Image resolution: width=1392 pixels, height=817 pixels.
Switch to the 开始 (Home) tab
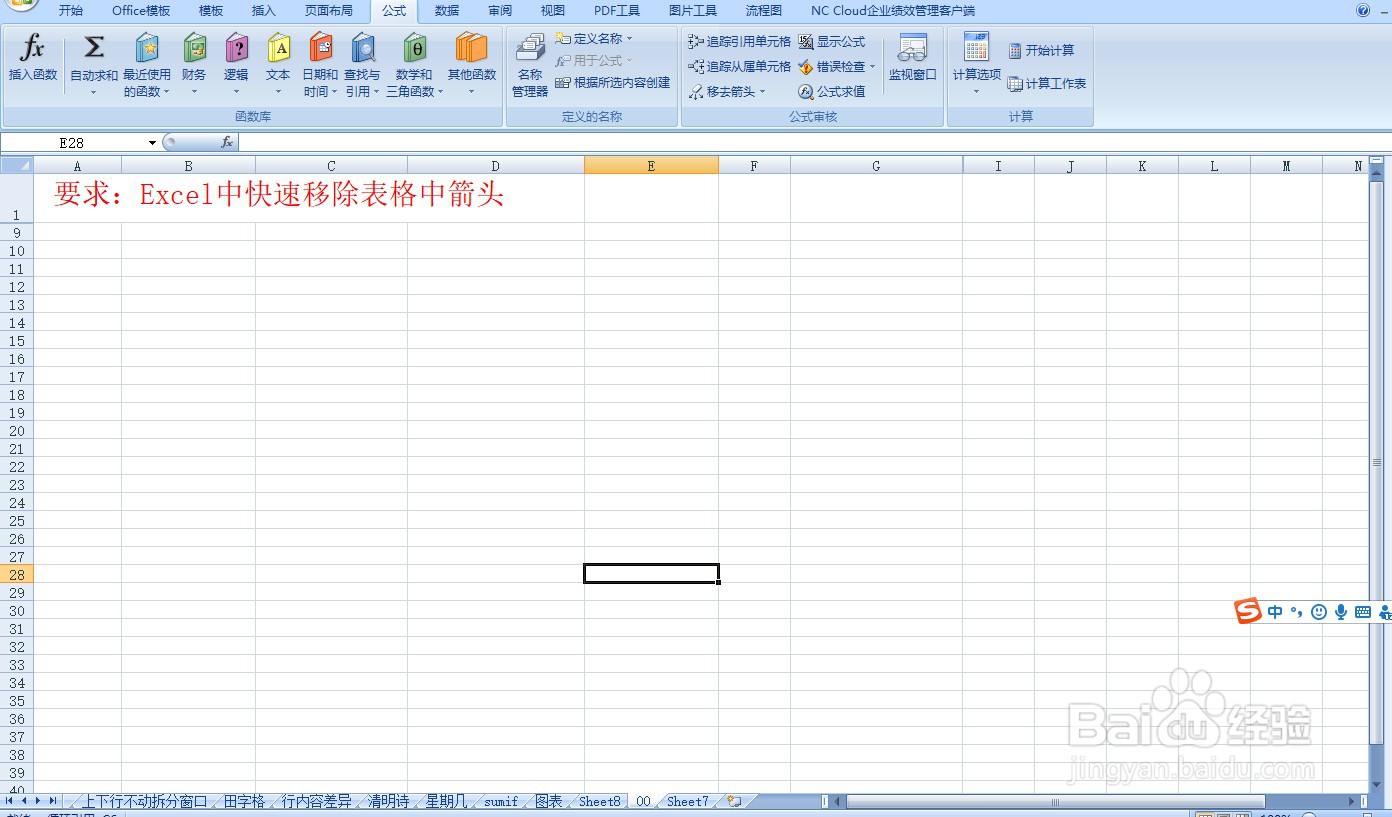tap(71, 11)
